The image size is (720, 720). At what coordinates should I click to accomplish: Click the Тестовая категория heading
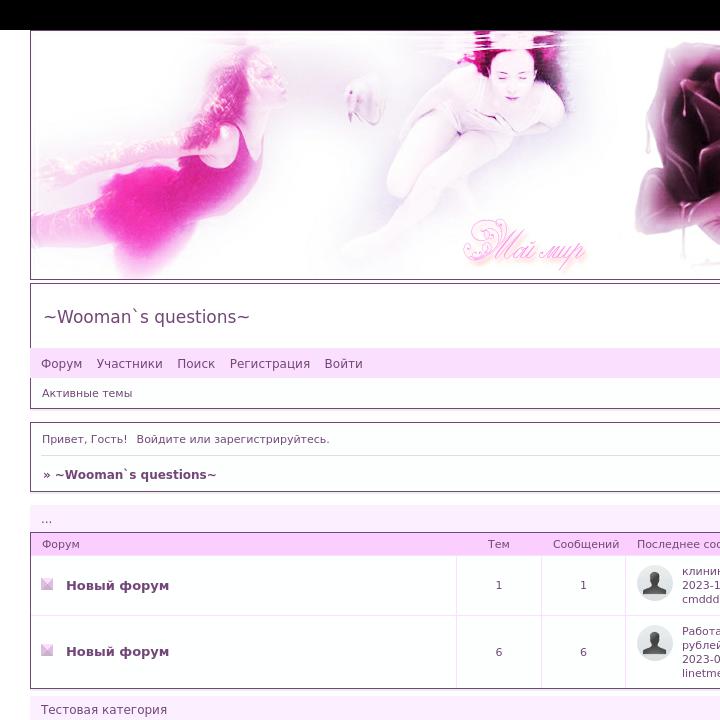(104, 710)
